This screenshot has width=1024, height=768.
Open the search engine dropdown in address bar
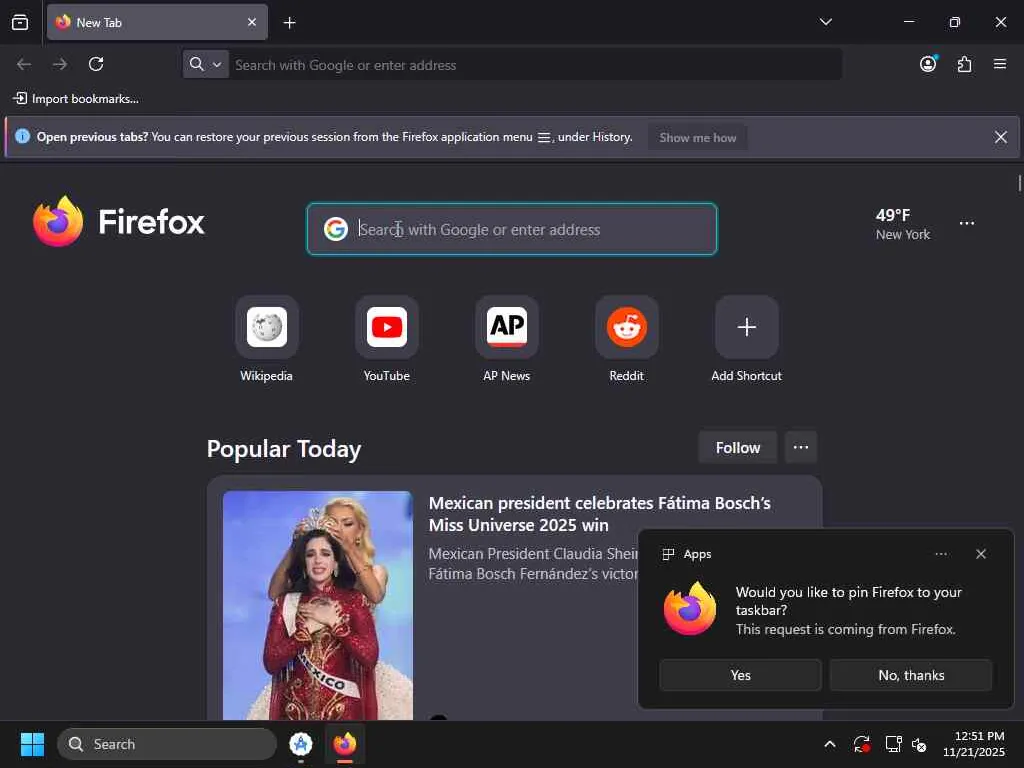[206, 64]
